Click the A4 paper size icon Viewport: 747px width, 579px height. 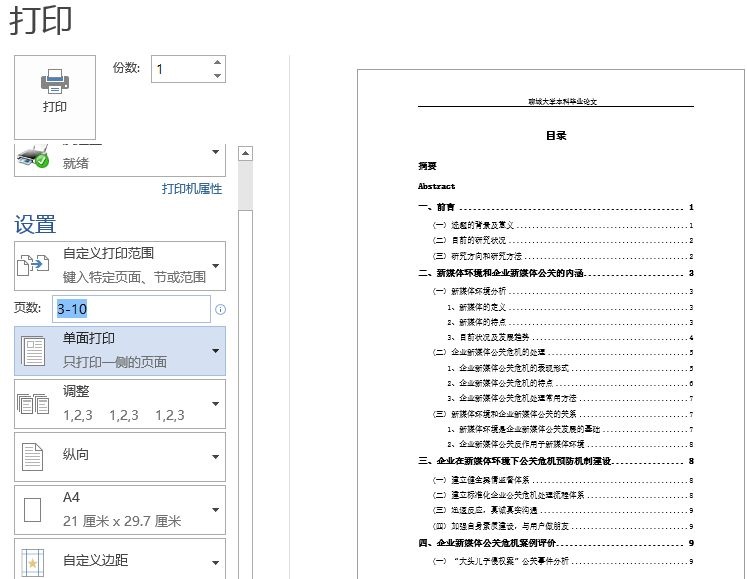pyautogui.click(x=34, y=510)
